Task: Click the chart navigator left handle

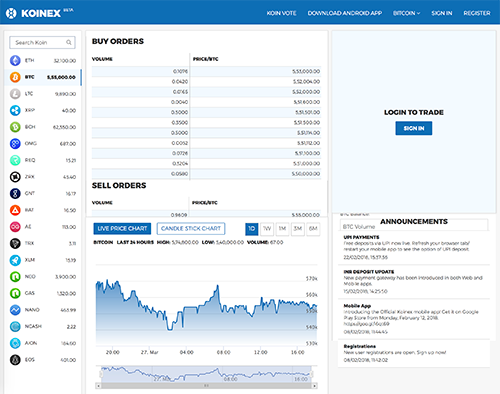Action: tap(101, 374)
